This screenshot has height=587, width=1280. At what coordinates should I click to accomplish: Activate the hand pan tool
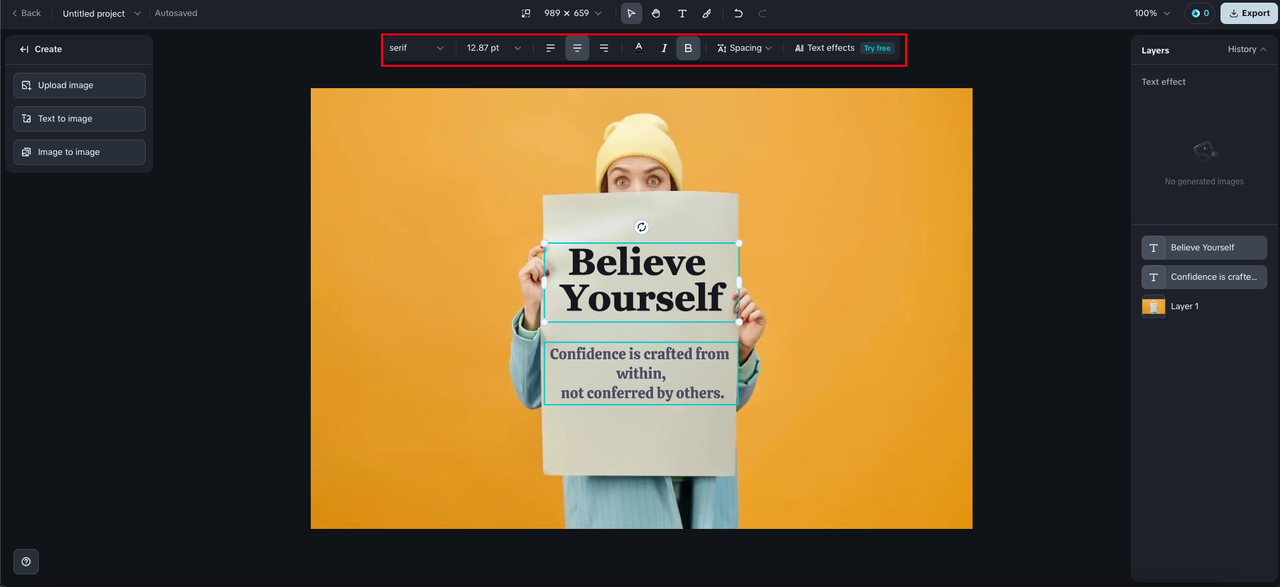pyautogui.click(x=656, y=13)
